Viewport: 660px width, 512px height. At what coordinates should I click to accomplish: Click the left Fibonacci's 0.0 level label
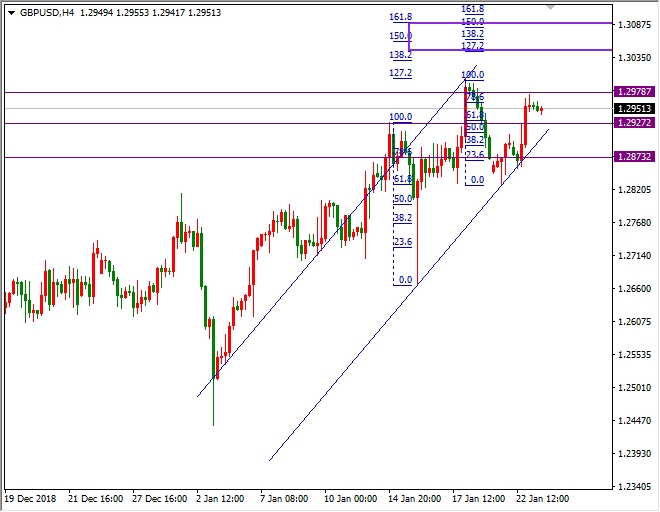405,280
